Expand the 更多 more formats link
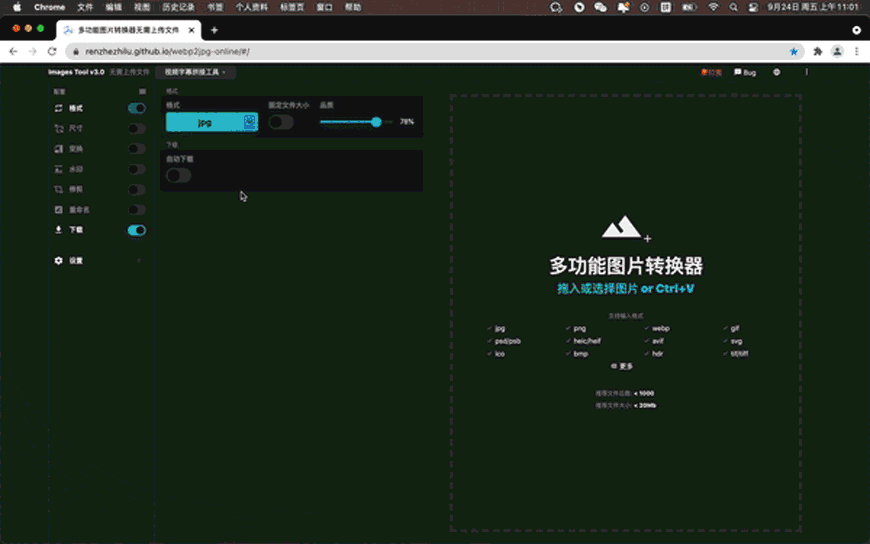This screenshot has width=870, height=544. (622, 366)
